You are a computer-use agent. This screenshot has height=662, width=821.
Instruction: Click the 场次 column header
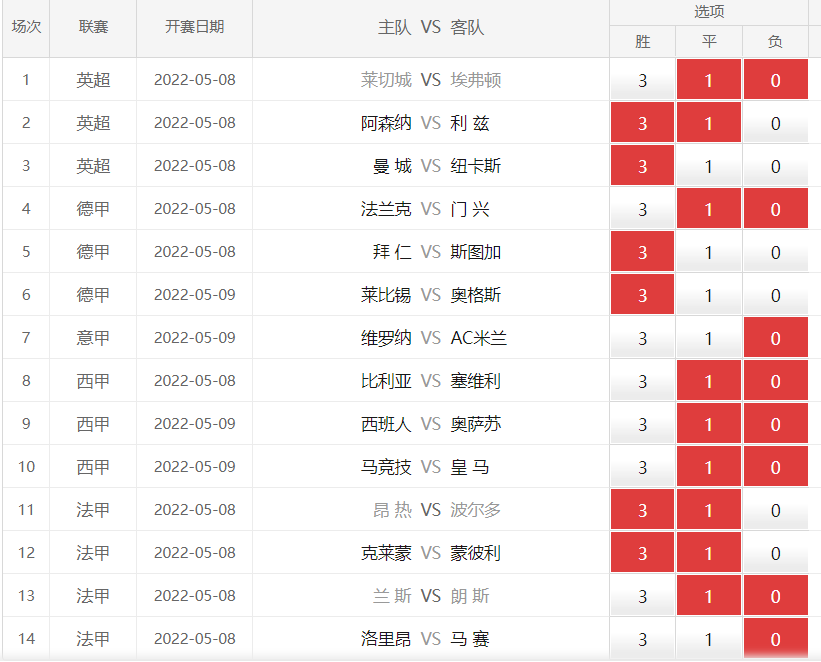[x=26, y=28]
